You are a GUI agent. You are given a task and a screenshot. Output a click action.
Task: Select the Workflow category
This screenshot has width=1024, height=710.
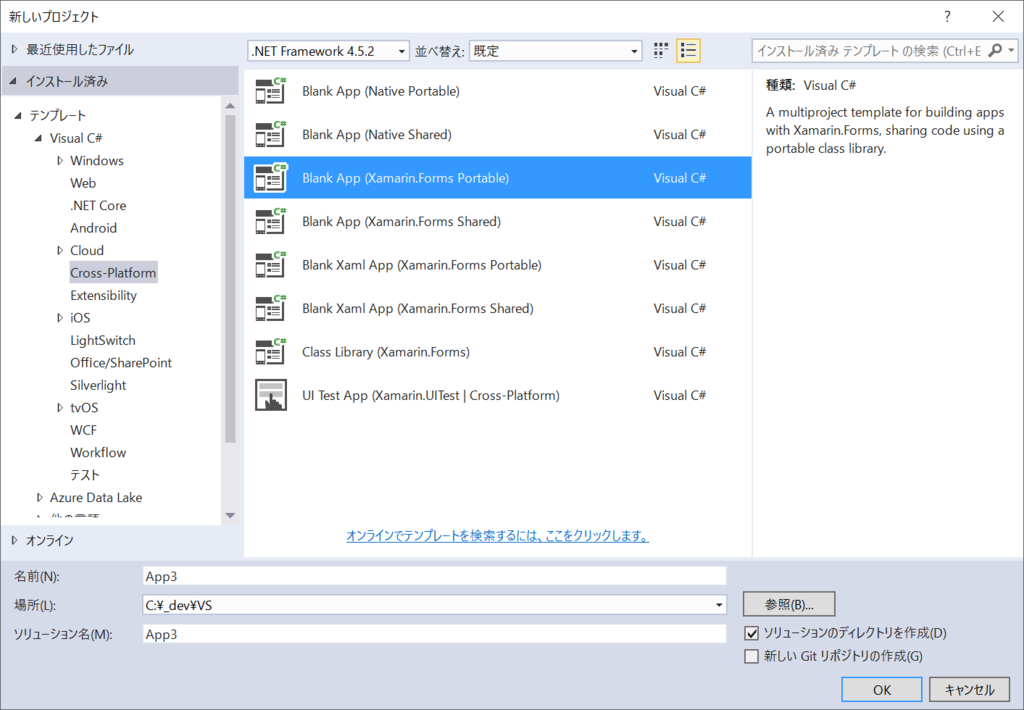tap(98, 453)
